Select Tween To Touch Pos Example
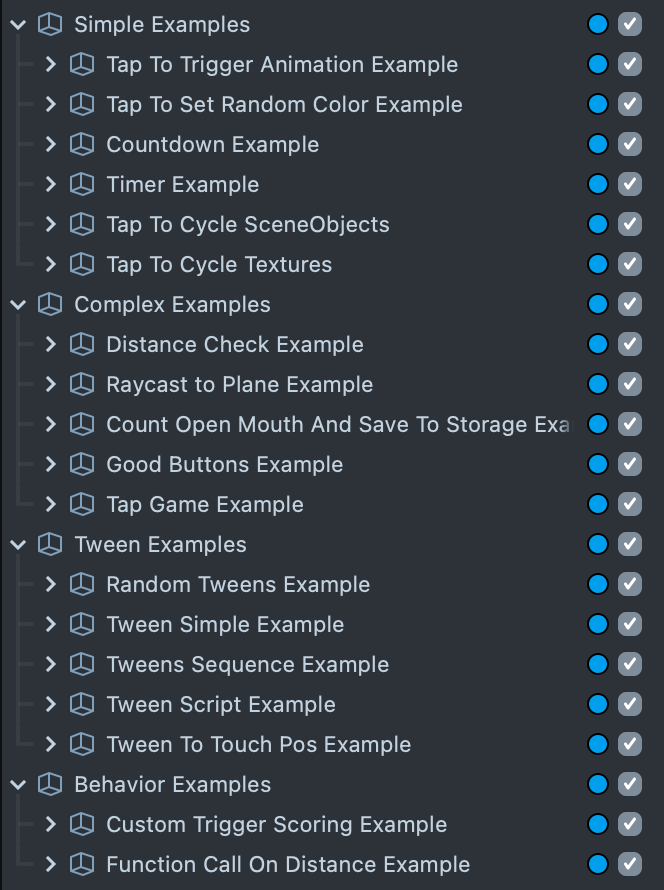Image resolution: width=664 pixels, height=890 pixels. click(x=258, y=744)
